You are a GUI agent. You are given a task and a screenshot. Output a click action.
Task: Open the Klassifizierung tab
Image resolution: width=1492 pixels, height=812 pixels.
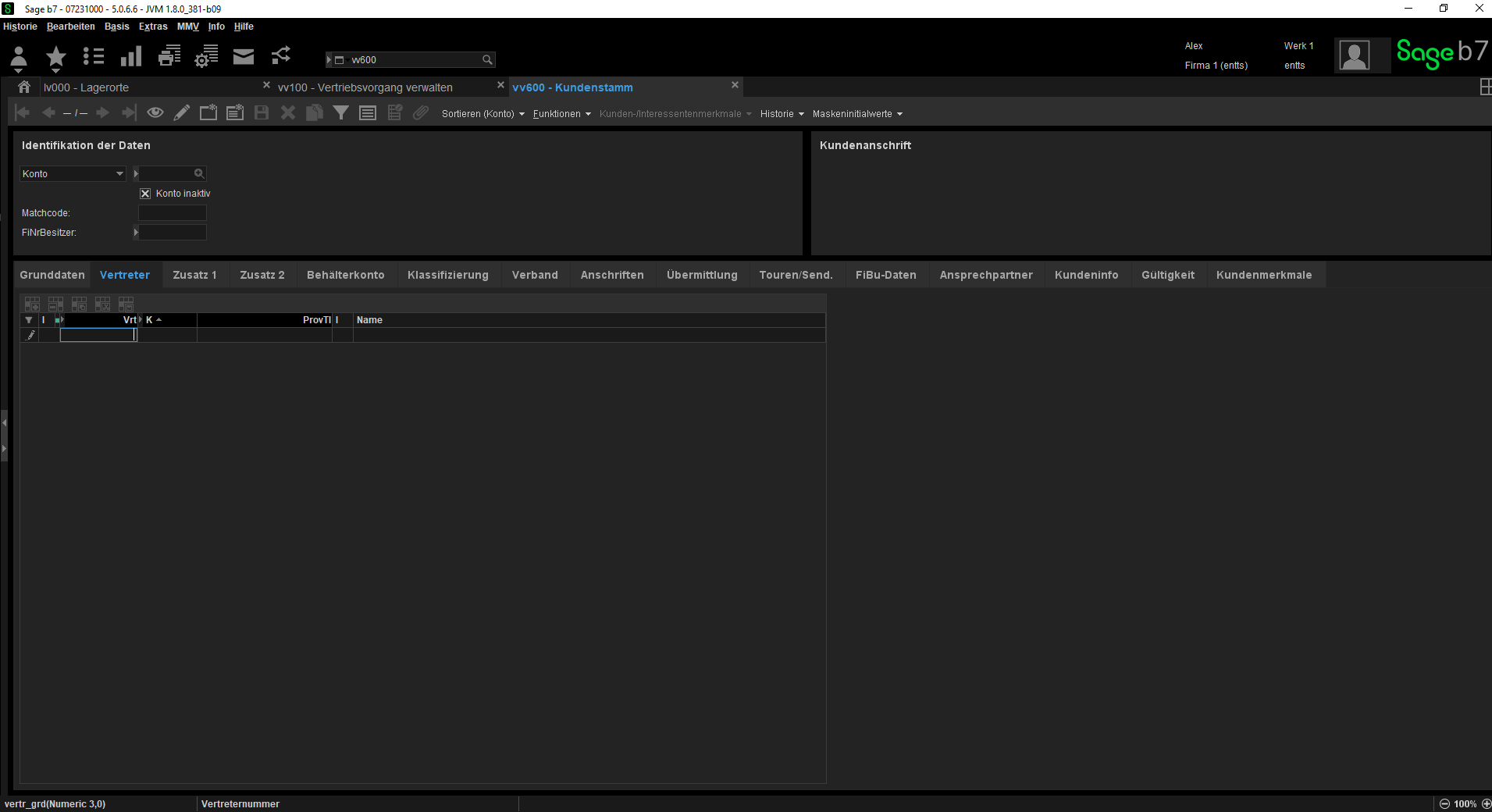coord(448,275)
